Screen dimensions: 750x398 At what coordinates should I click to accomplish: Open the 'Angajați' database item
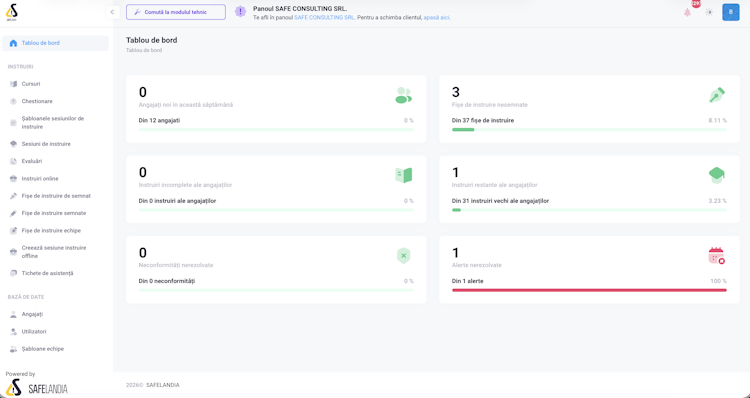[33, 314]
